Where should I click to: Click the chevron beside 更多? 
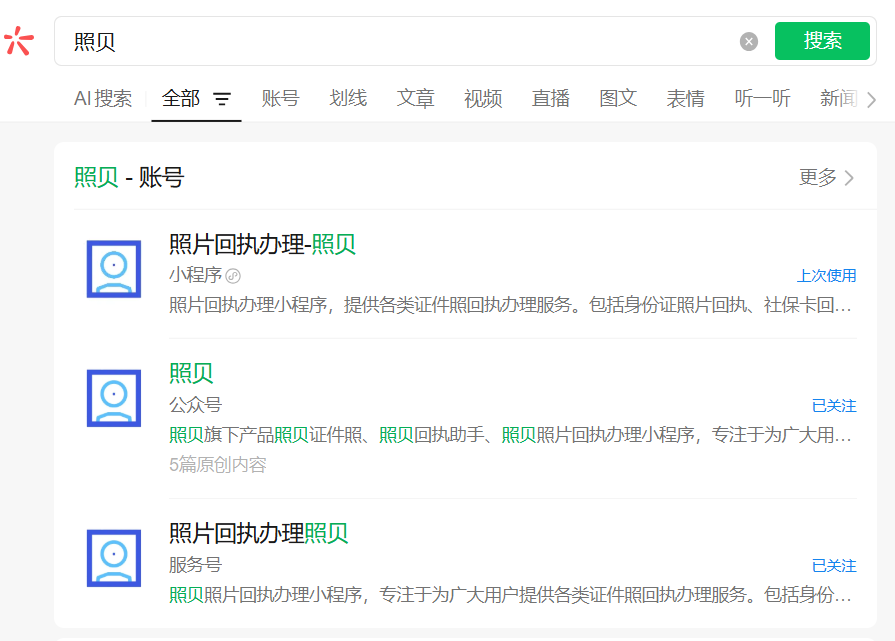pos(849,178)
